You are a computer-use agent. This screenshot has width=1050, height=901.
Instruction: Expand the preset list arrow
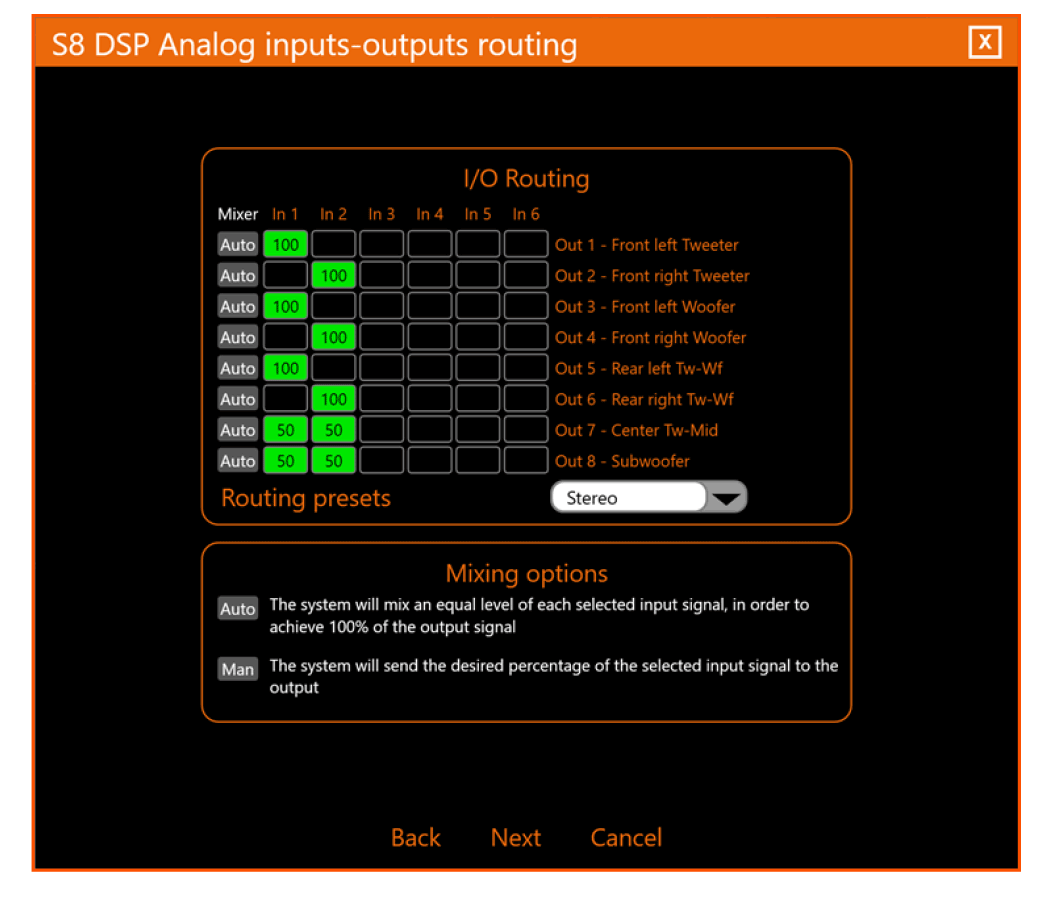point(726,496)
